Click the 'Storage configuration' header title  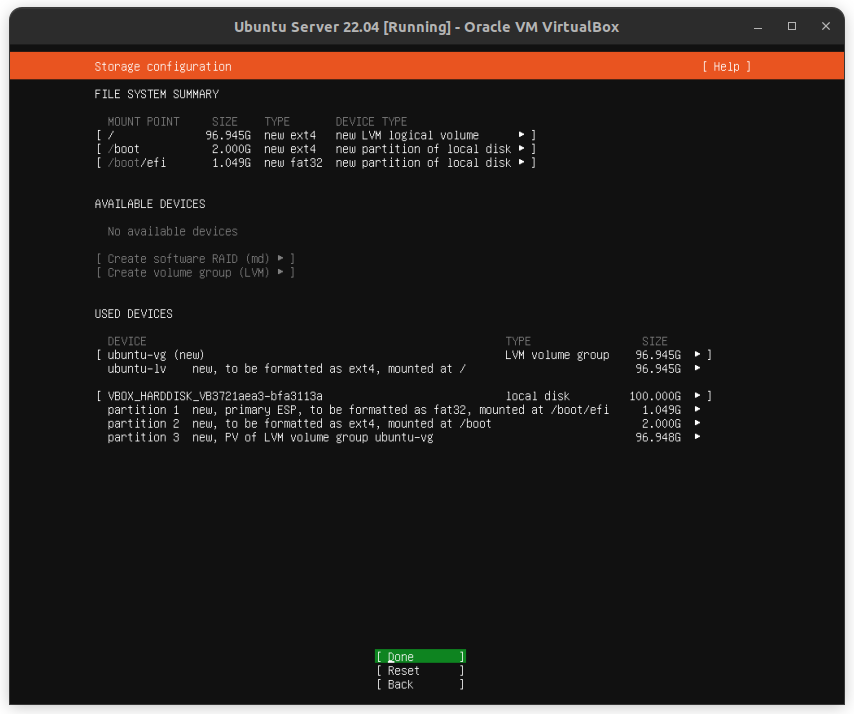[163, 66]
